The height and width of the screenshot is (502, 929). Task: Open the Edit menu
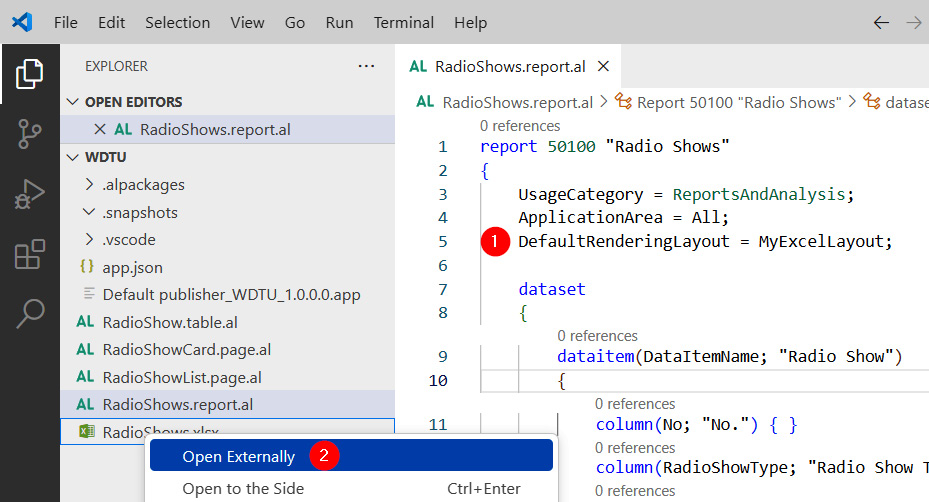(x=111, y=23)
